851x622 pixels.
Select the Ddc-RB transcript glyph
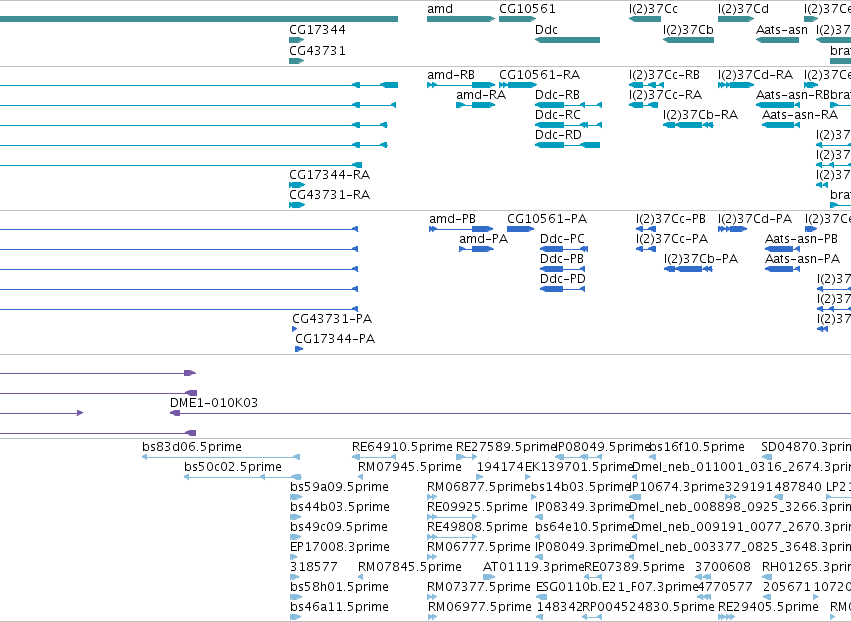[568, 105]
